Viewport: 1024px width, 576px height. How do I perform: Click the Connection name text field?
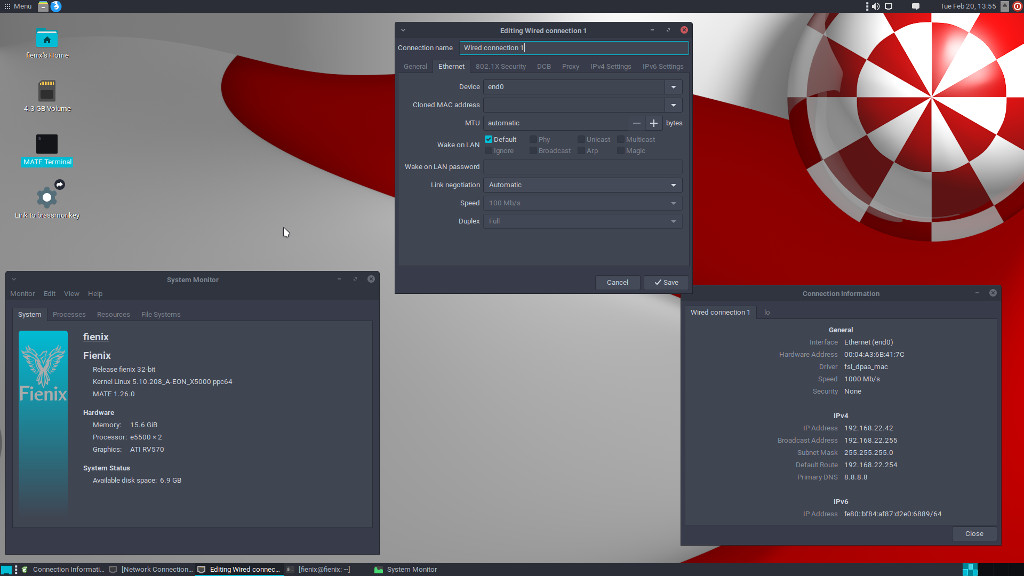click(574, 48)
